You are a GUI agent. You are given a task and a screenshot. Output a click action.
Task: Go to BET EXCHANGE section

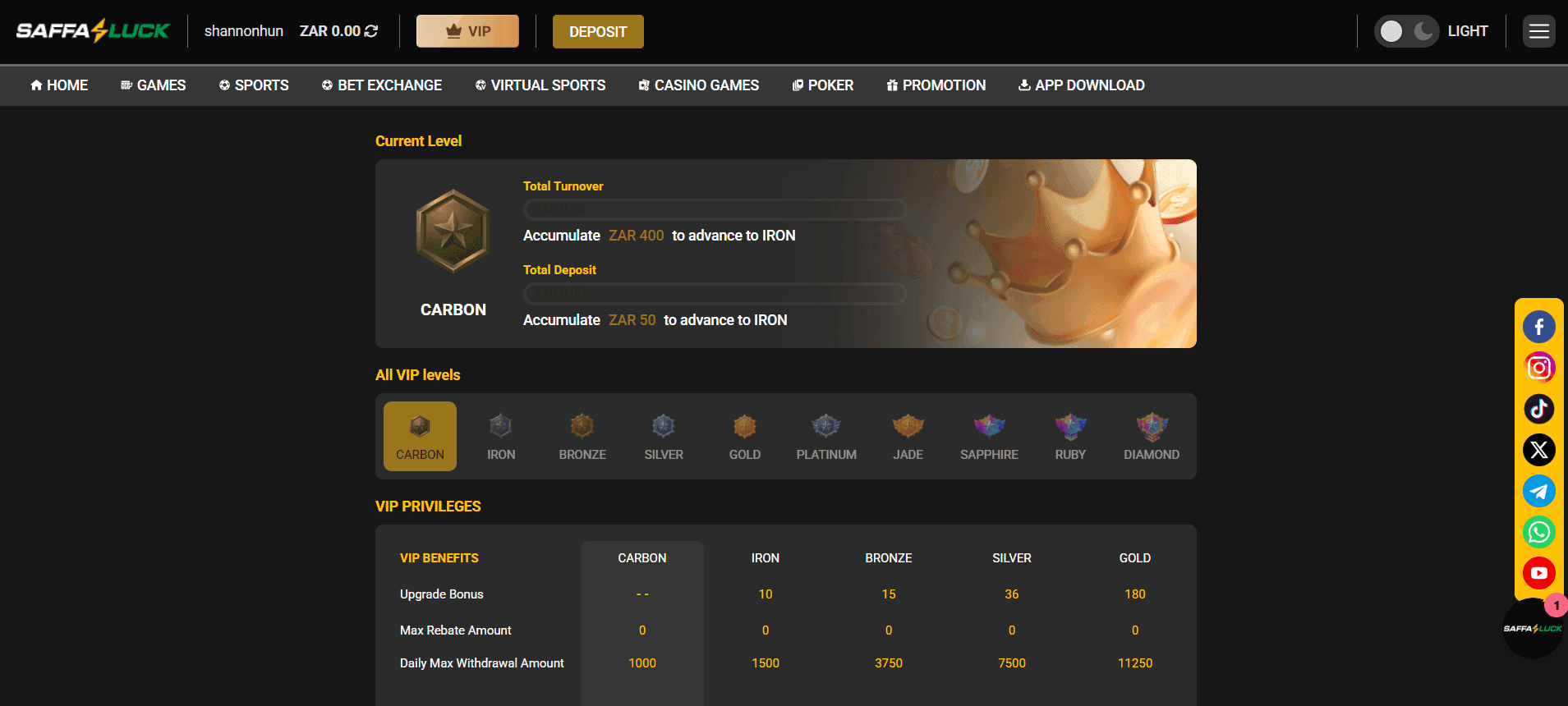point(382,85)
